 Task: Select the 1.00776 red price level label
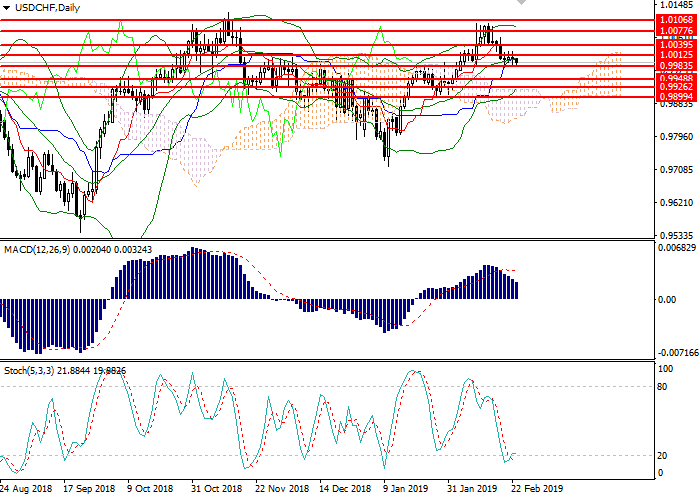click(674, 32)
